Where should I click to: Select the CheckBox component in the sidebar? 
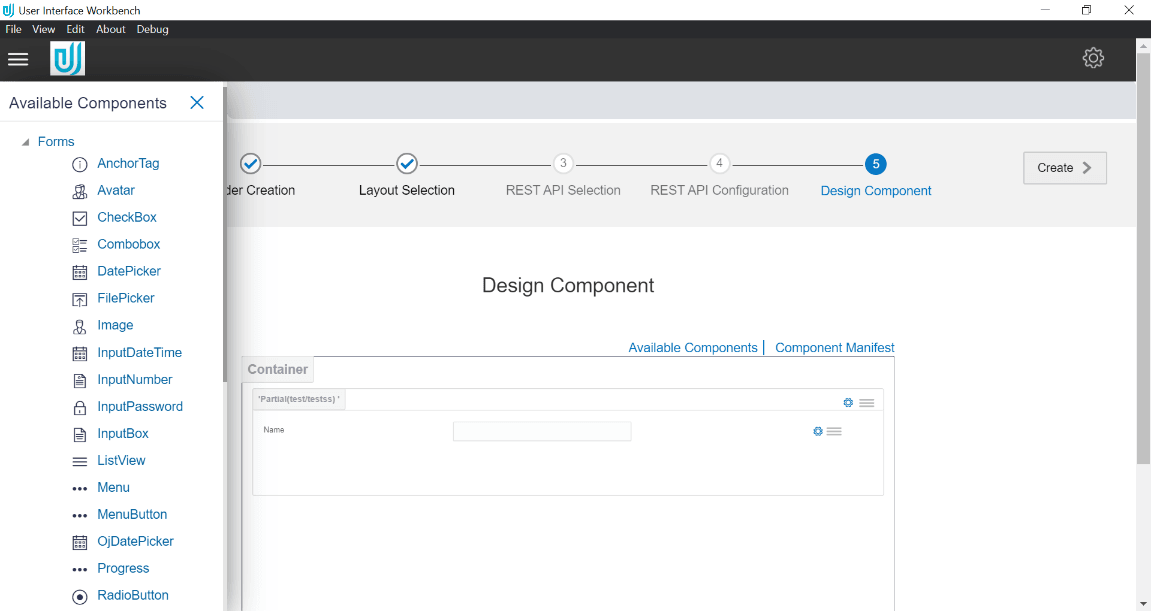coord(124,217)
